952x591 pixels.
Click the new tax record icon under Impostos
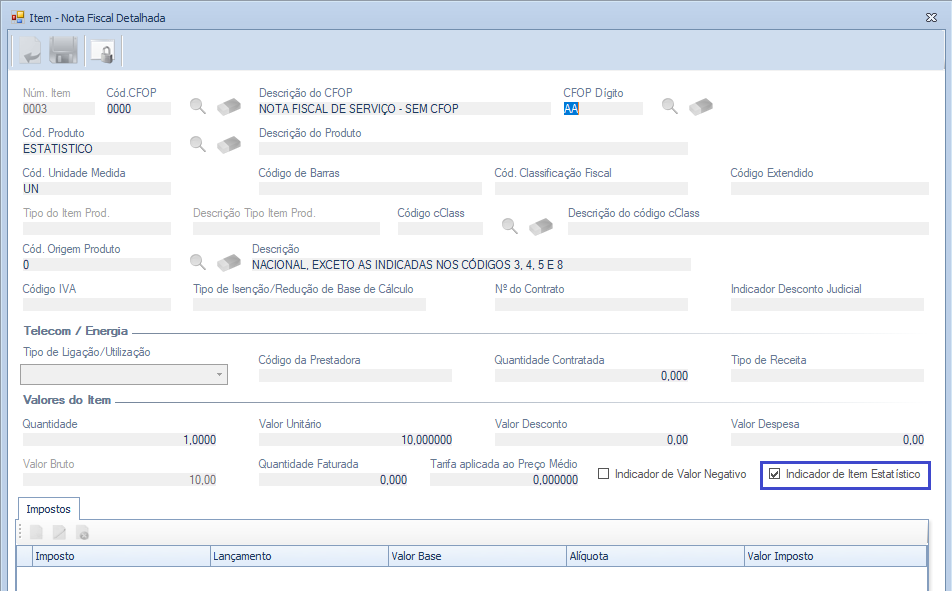pyautogui.click(x=36, y=533)
